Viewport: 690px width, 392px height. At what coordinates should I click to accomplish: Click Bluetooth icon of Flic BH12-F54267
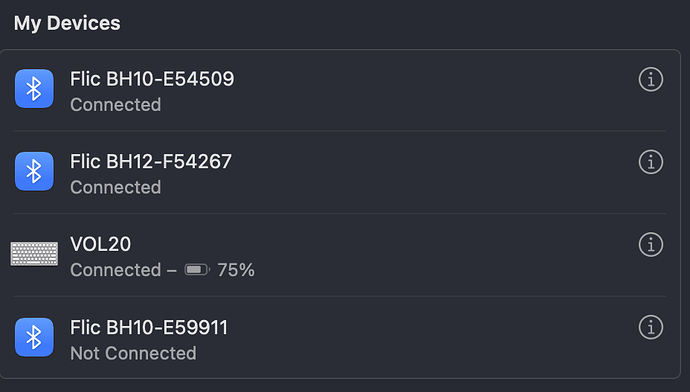(x=34, y=172)
